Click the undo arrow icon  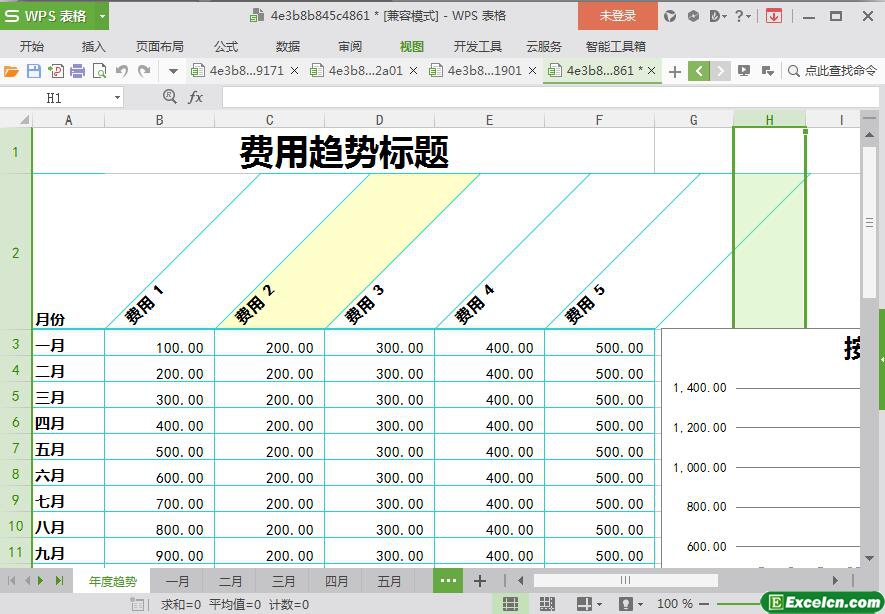point(121,71)
